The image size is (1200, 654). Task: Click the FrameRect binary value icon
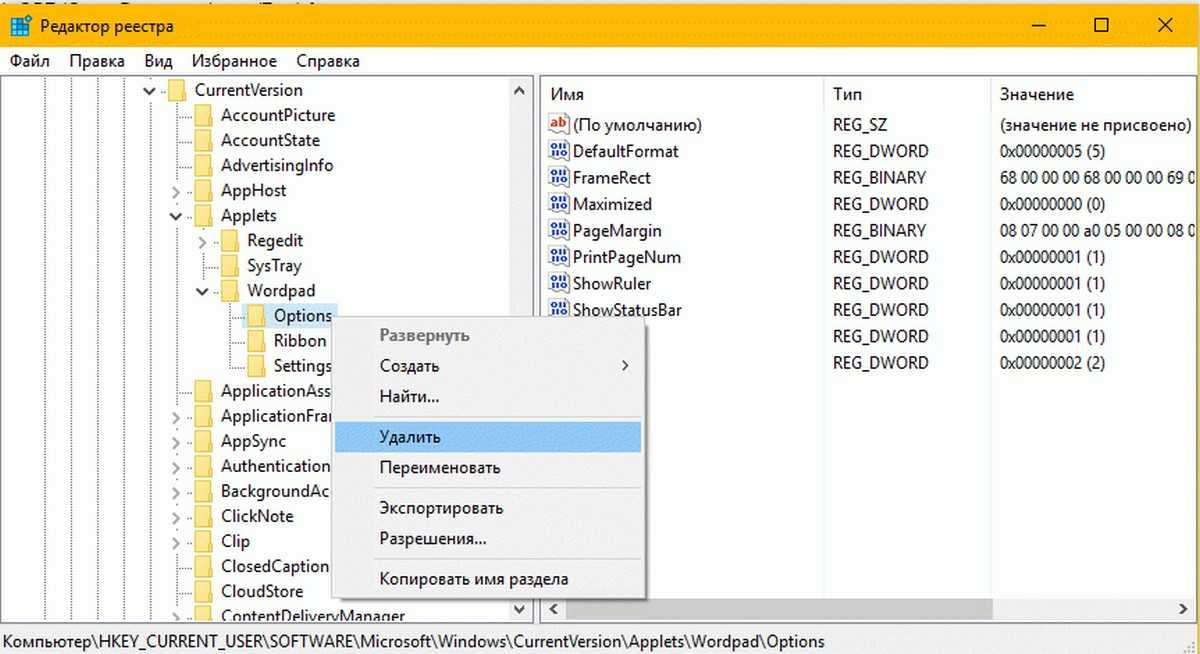[558, 178]
